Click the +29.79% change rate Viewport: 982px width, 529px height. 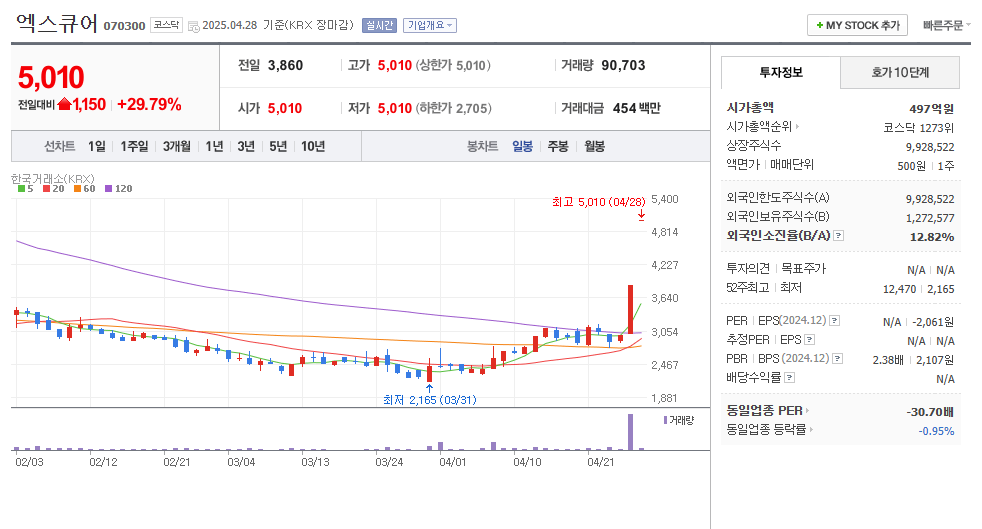pos(149,104)
